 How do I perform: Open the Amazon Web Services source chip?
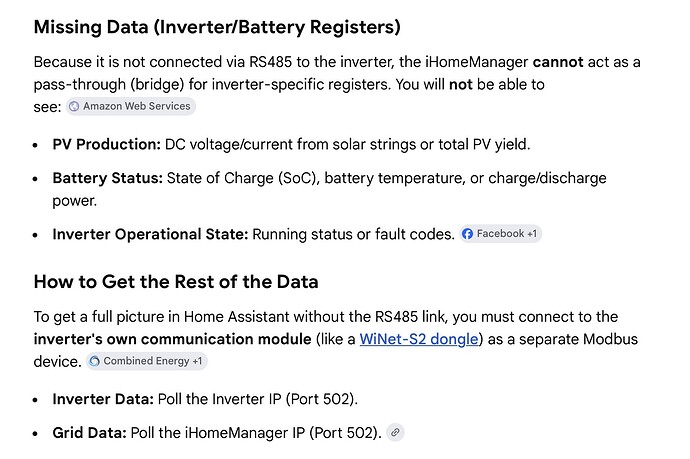coord(131,106)
